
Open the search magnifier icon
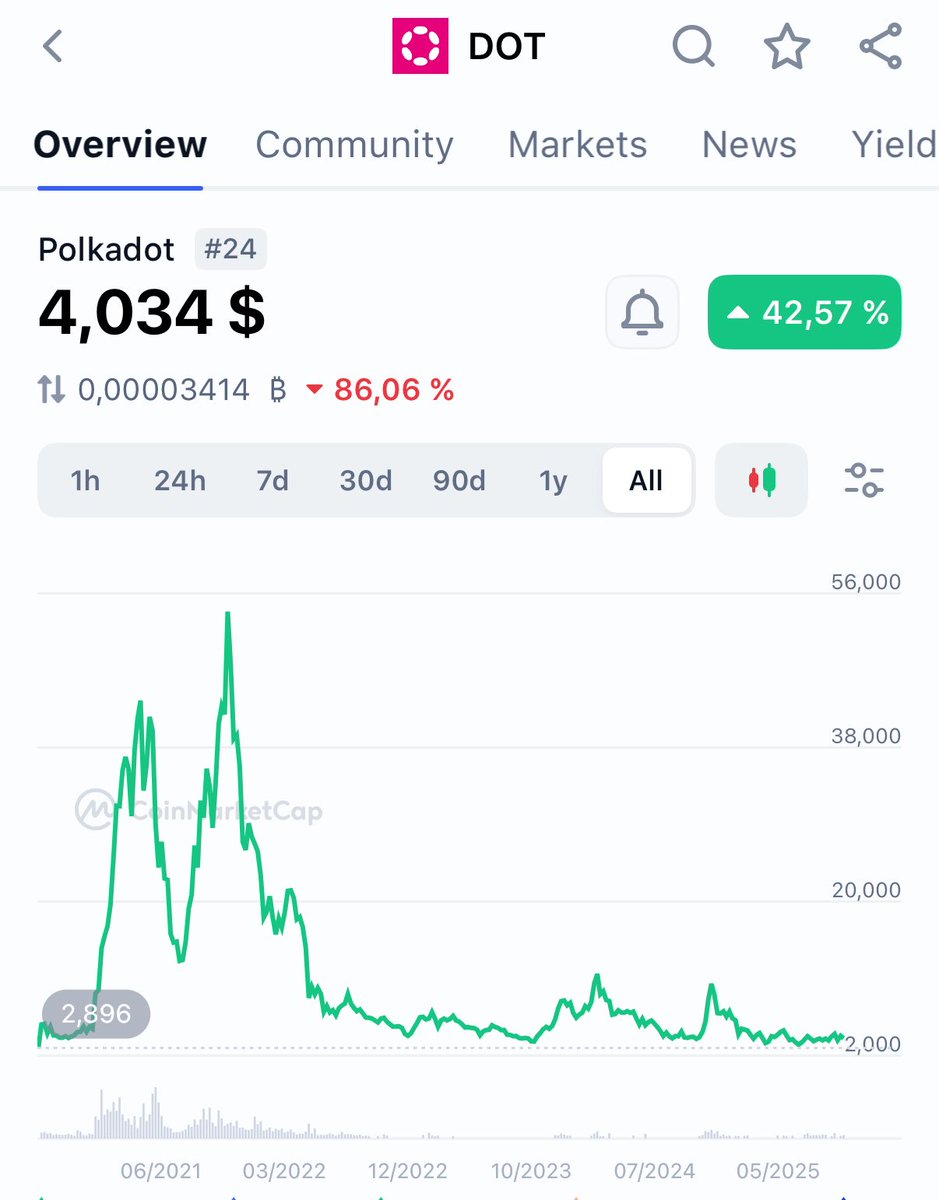tap(693, 46)
